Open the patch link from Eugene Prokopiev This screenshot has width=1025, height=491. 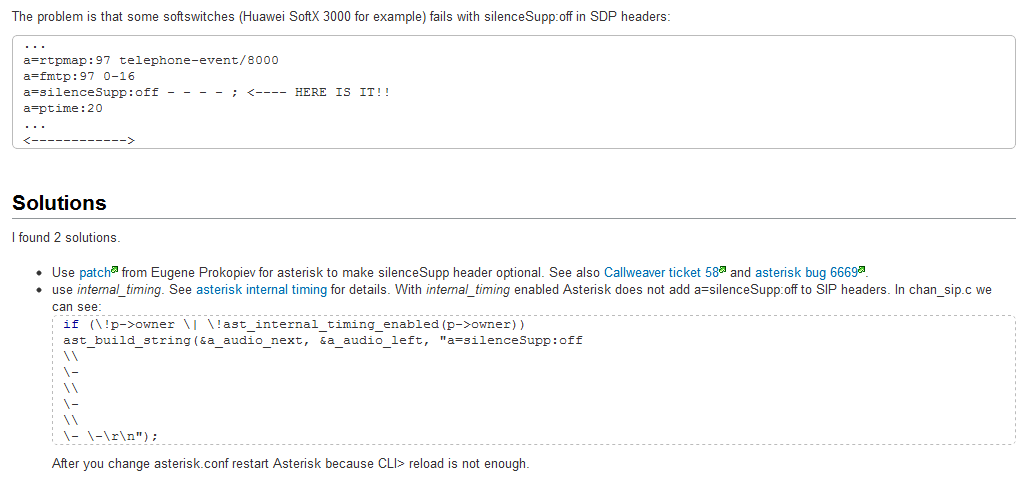click(95, 272)
